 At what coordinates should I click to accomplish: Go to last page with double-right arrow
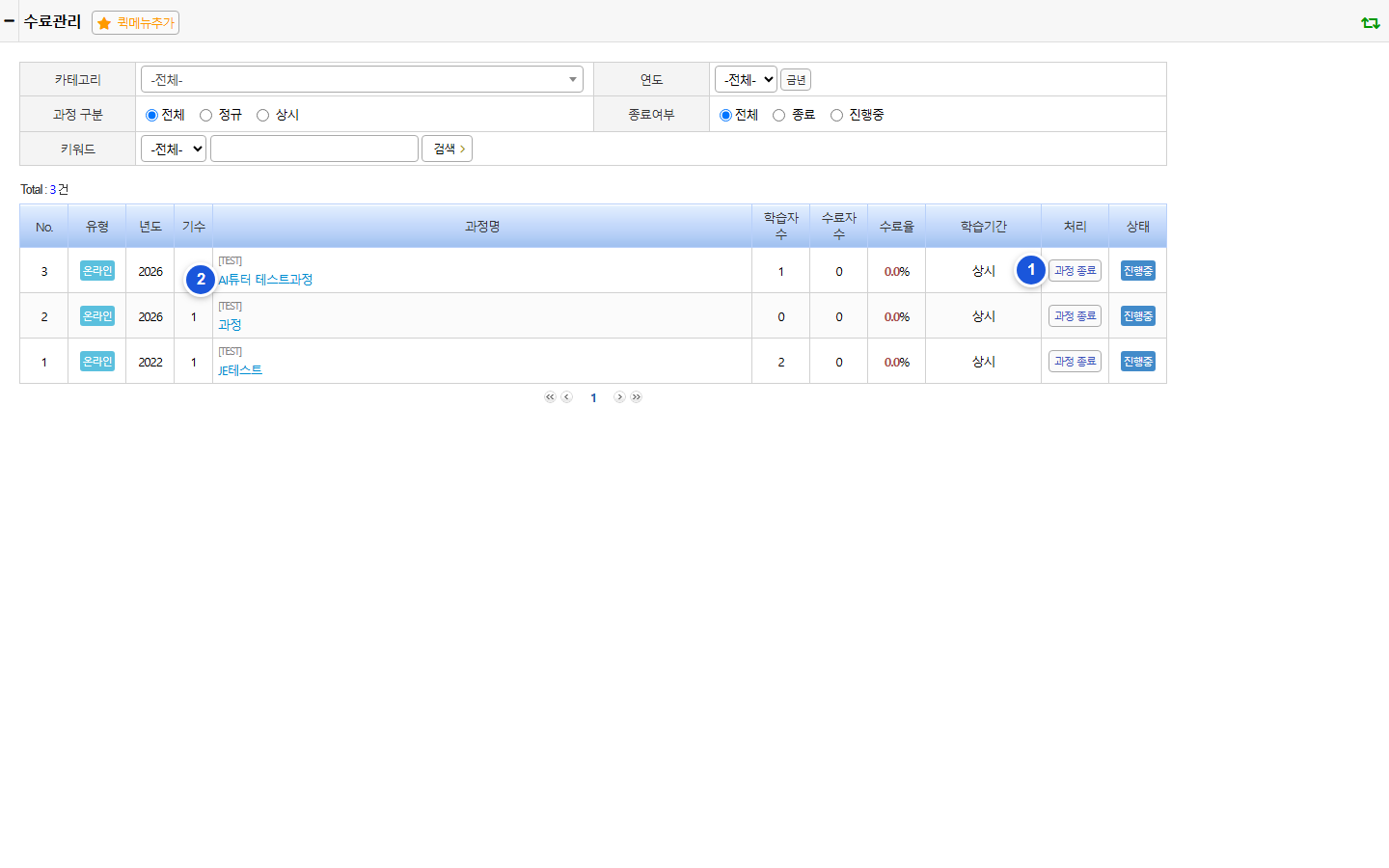tap(637, 397)
